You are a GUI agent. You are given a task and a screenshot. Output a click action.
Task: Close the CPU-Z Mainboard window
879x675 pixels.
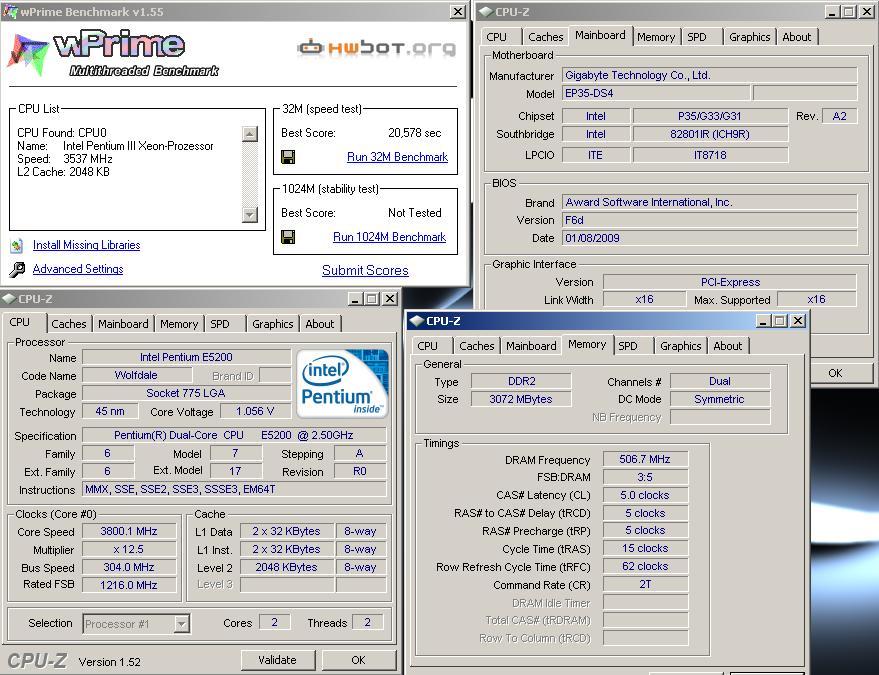[867, 12]
